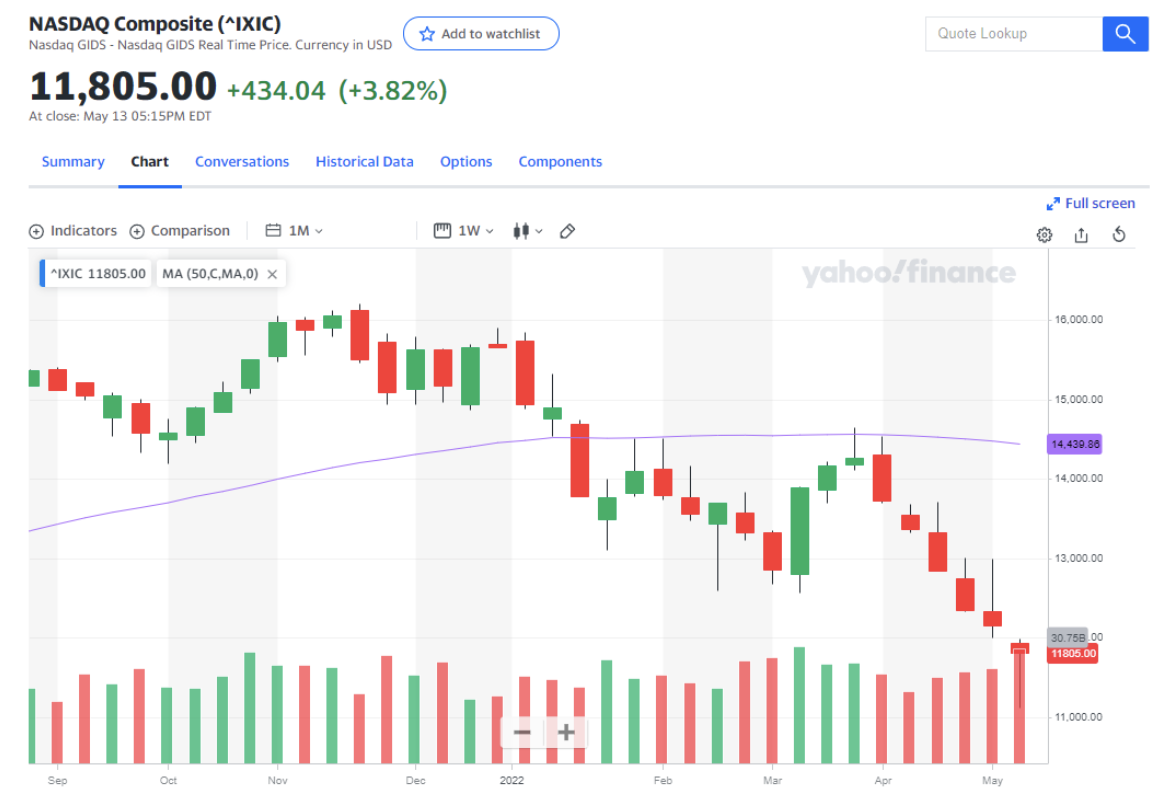This screenshot has width=1170, height=798.
Task: Zoom in with the plus button
Action: pyautogui.click(x=566, y=732)
